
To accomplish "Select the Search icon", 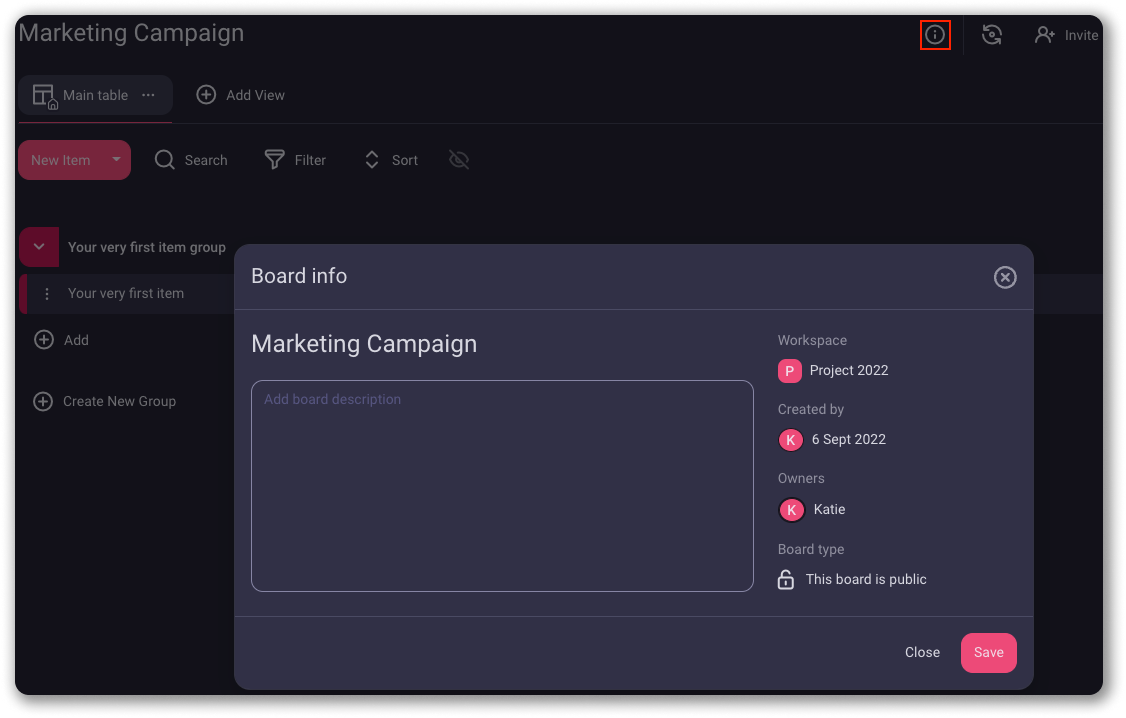I will coord(164,159).
